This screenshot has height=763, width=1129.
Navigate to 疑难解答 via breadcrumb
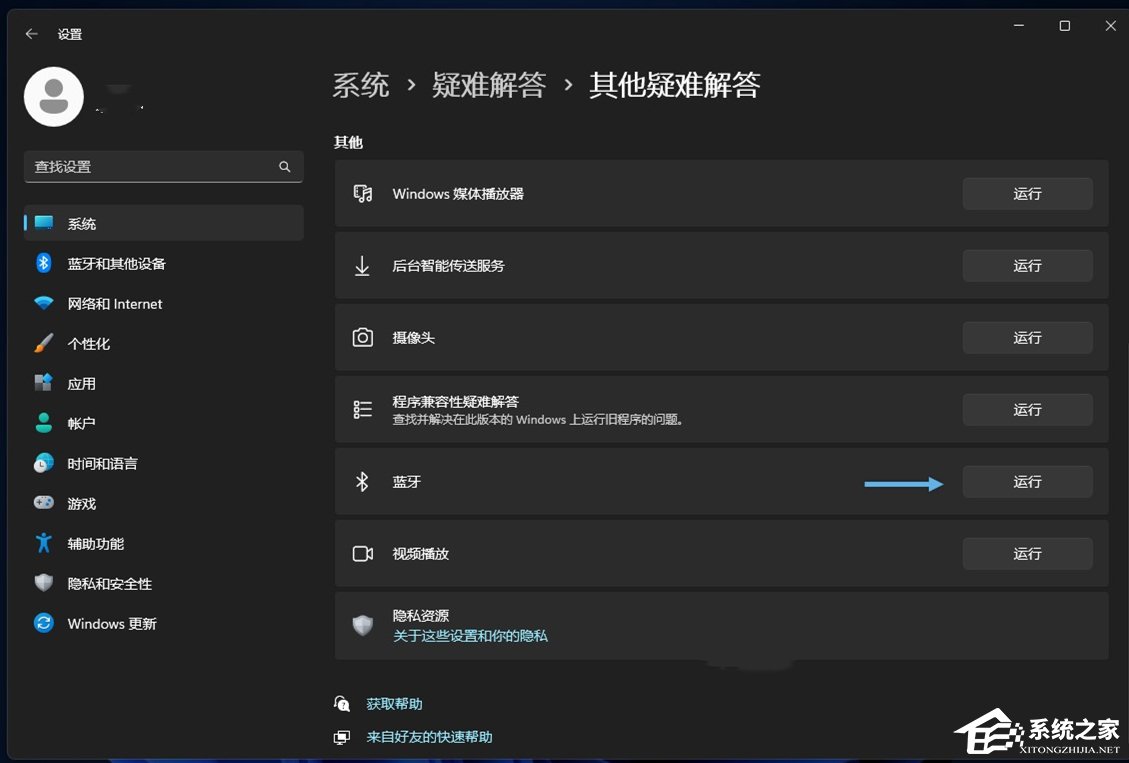490,86
